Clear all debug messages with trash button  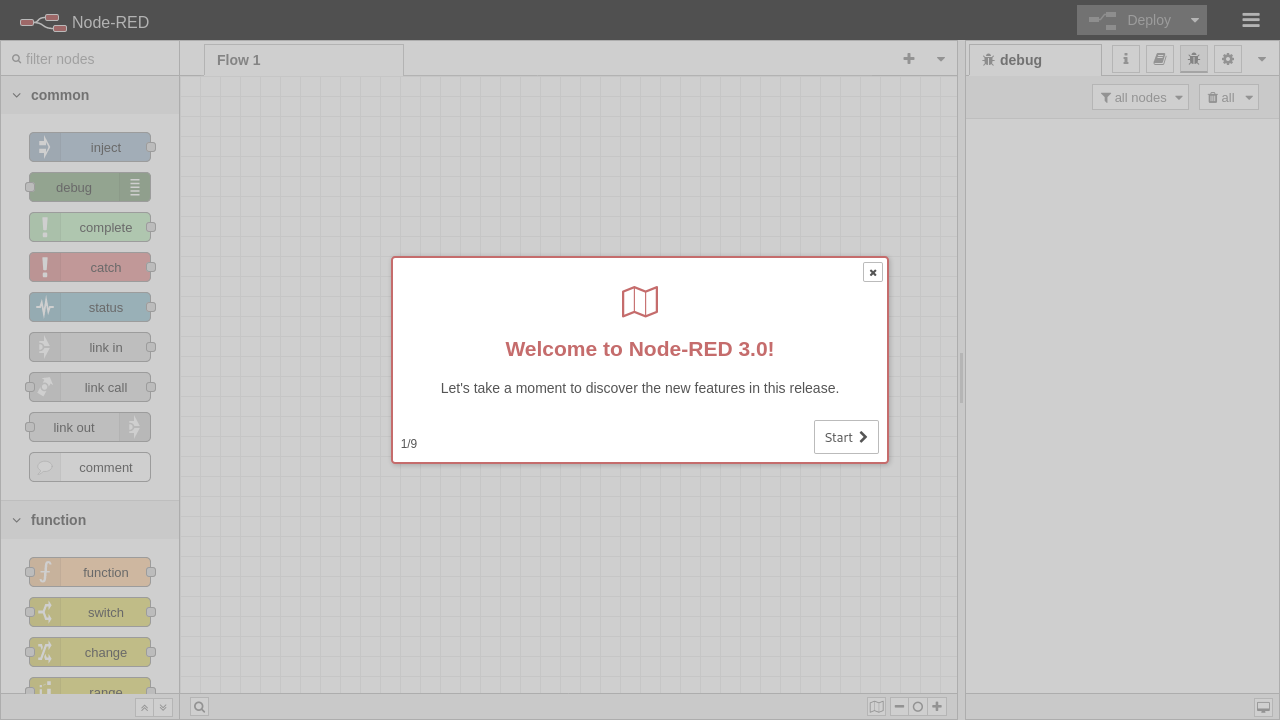pyautogui.click(x=1220, y=97)
